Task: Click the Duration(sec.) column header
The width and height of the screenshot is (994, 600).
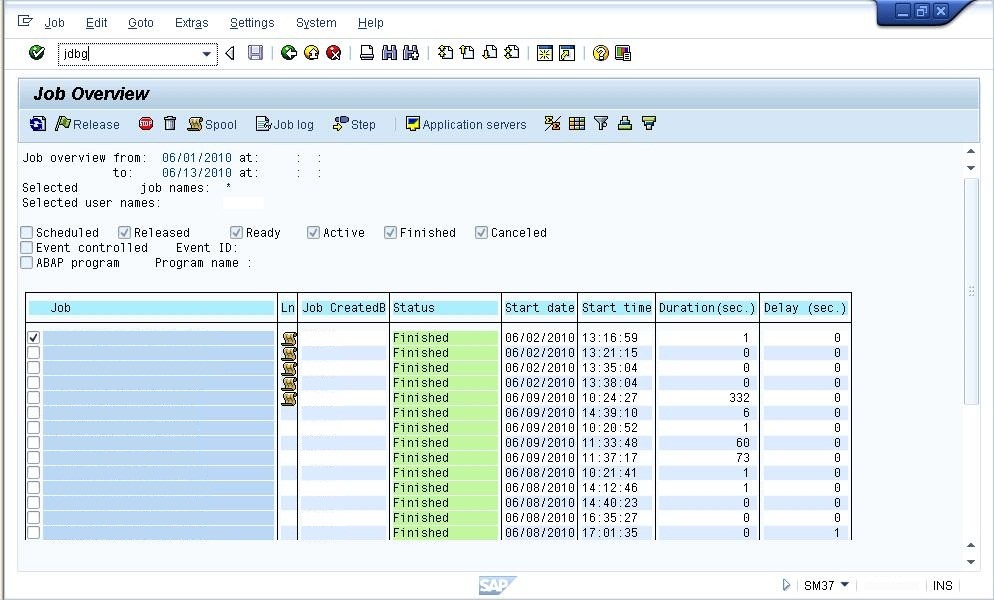Action: click(707, 308)
